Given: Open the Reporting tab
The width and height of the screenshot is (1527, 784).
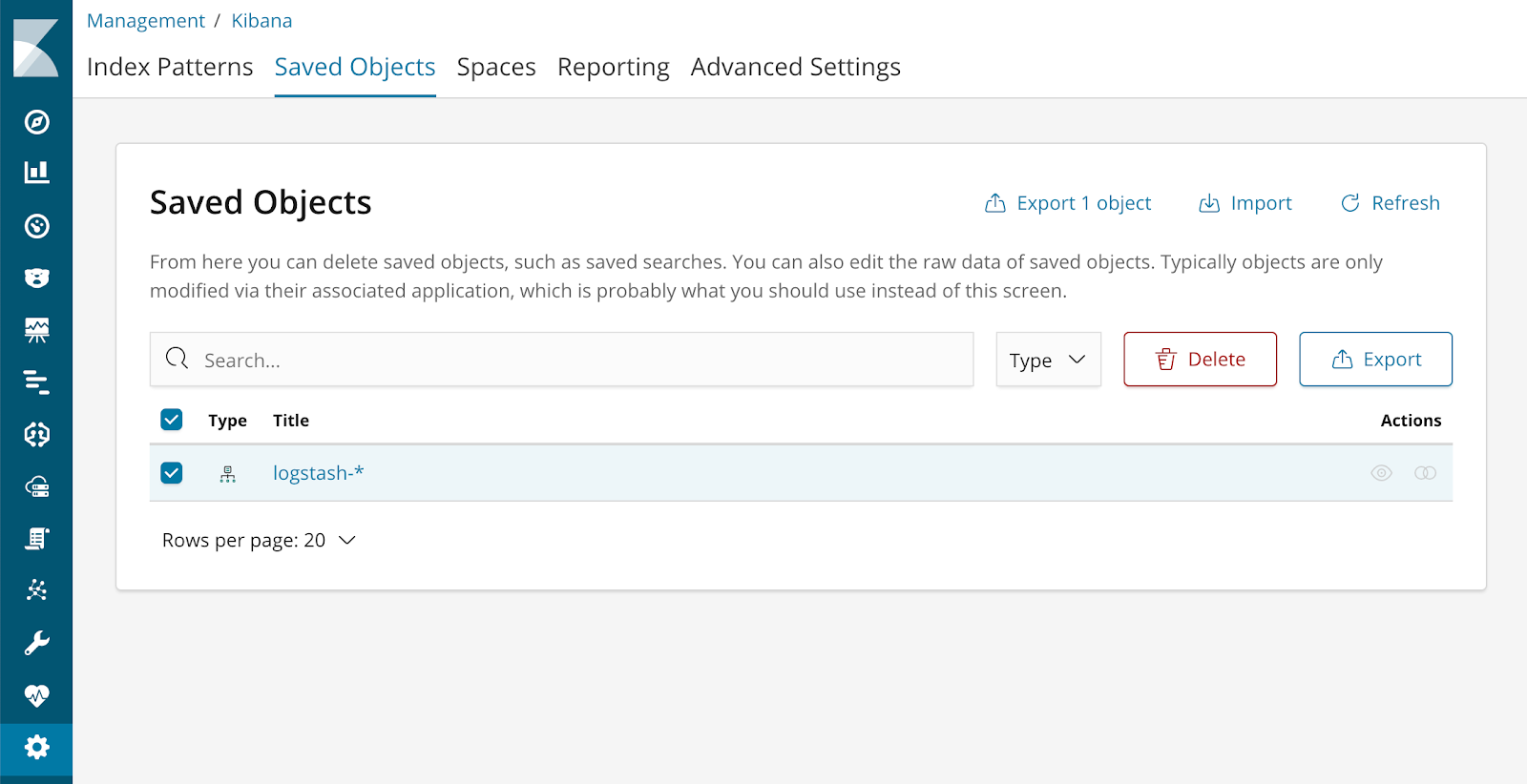Looking at the screenshot, I should [x=614, y=67].
